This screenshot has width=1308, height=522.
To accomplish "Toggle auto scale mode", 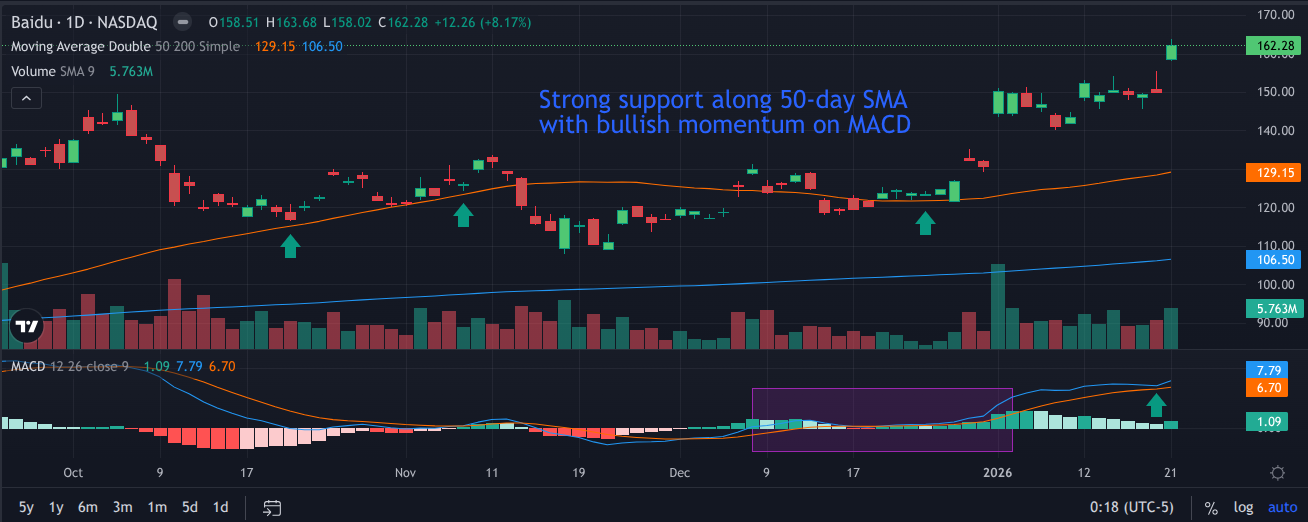I will [1281, 507].
